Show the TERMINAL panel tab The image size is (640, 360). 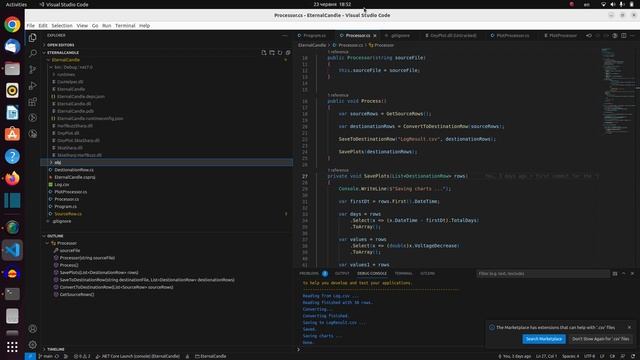pos(403,273)
